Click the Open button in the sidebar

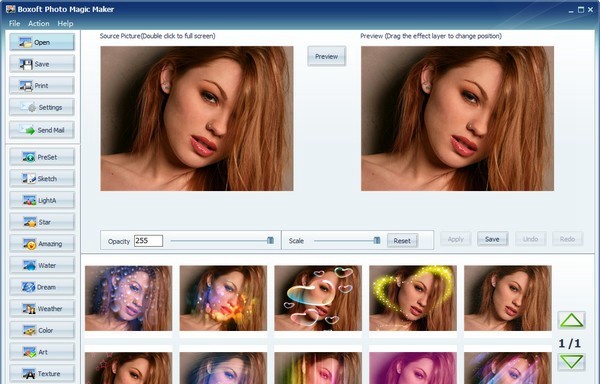point(42,42)
